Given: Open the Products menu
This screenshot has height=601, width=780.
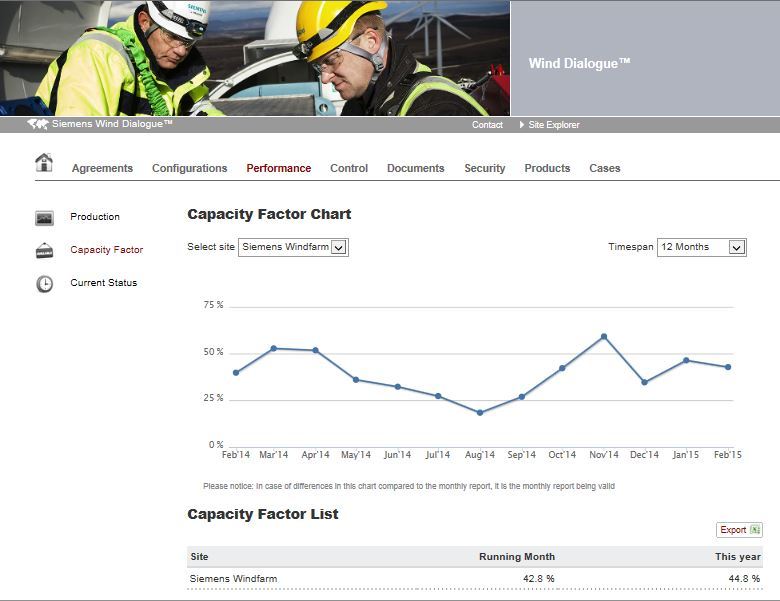Looking at the screenshot, I should 547,168.
